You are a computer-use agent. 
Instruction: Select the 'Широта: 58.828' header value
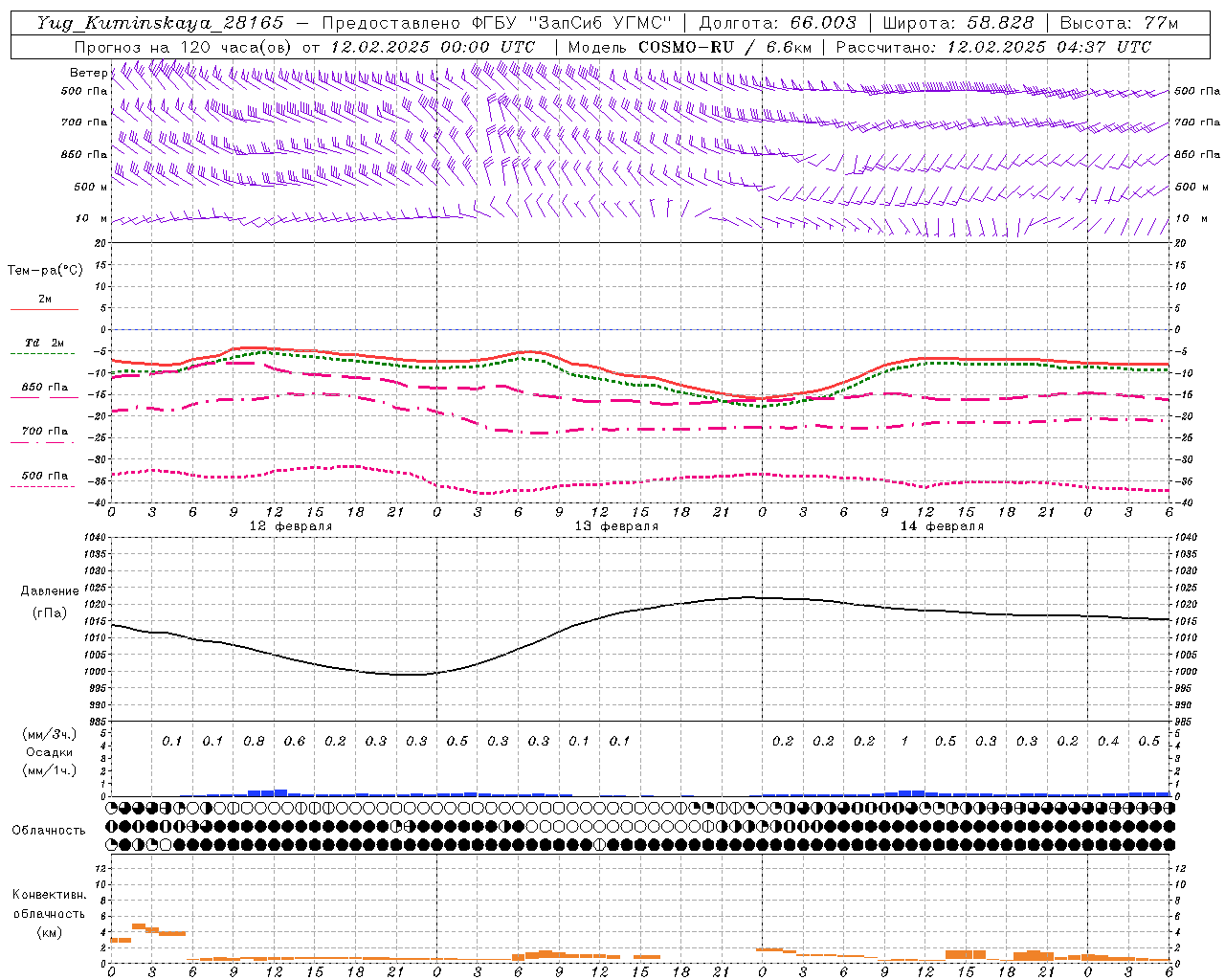pos(958,23)
